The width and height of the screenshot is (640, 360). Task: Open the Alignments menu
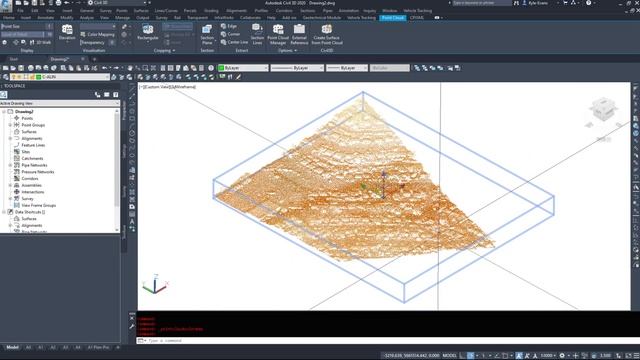point(236,11)
